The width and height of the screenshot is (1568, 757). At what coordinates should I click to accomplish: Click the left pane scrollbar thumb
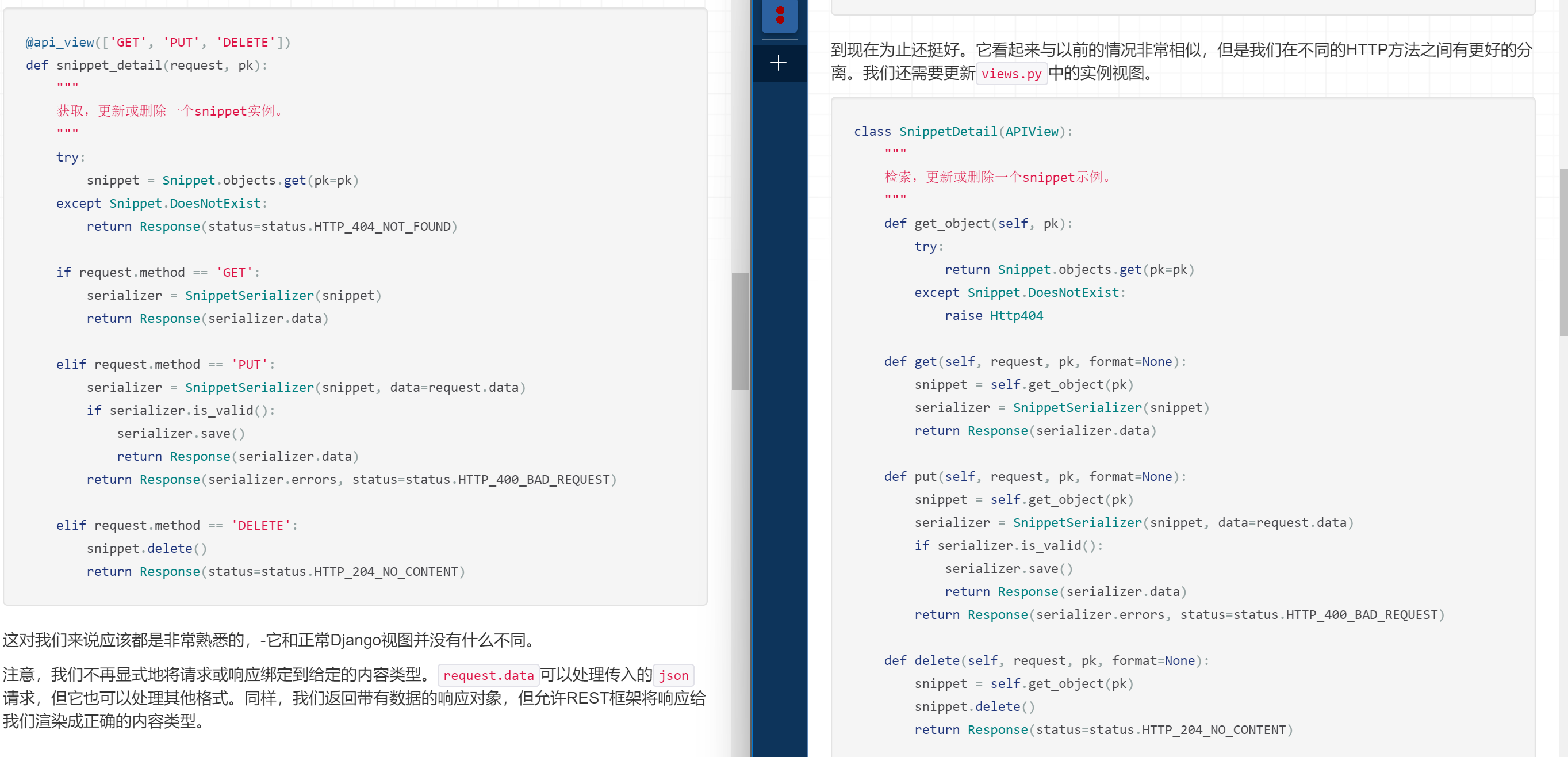pyautogui.click(x=739, y=331)
